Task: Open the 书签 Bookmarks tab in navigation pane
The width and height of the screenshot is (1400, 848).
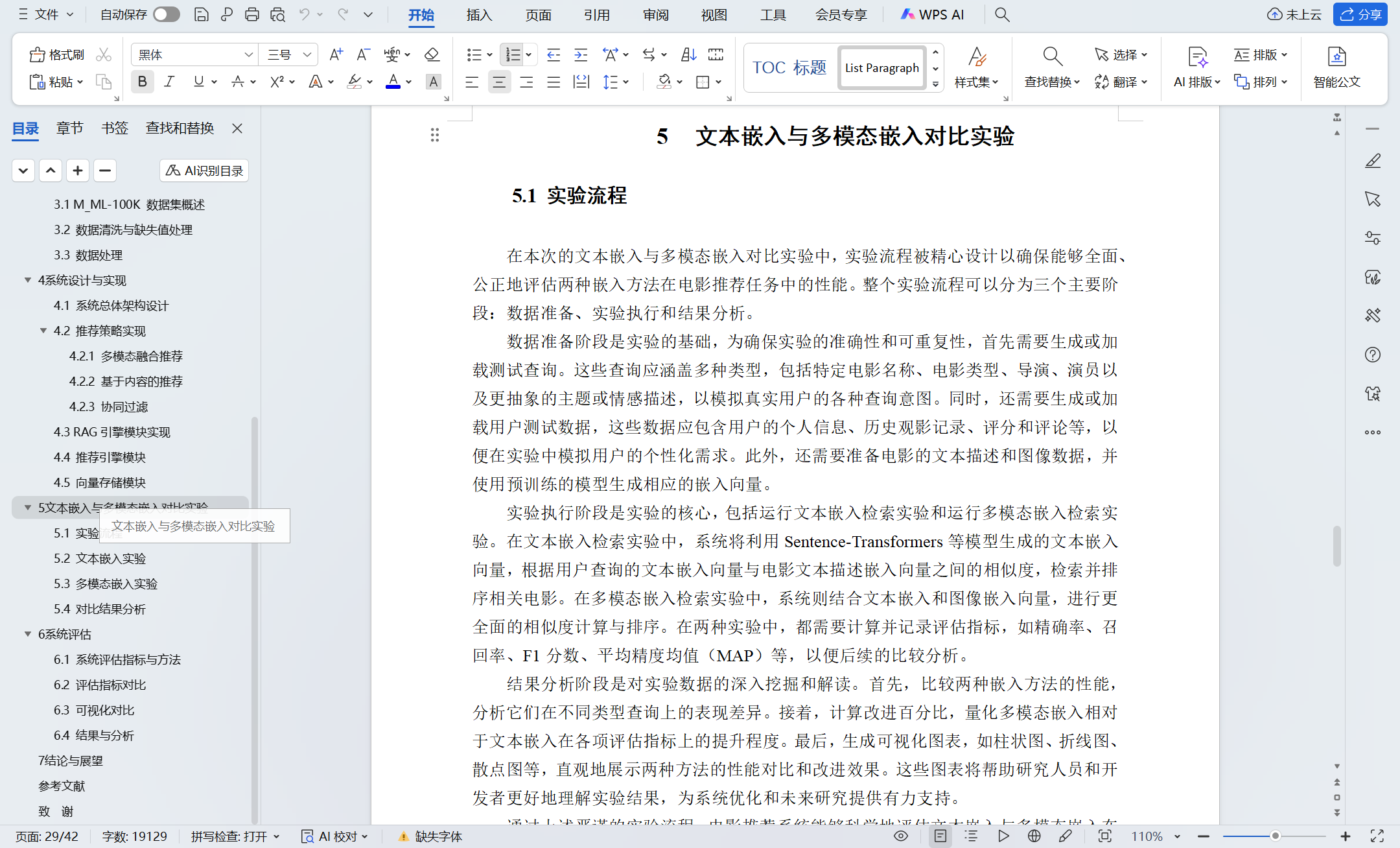Action: [x=115, y=128]
